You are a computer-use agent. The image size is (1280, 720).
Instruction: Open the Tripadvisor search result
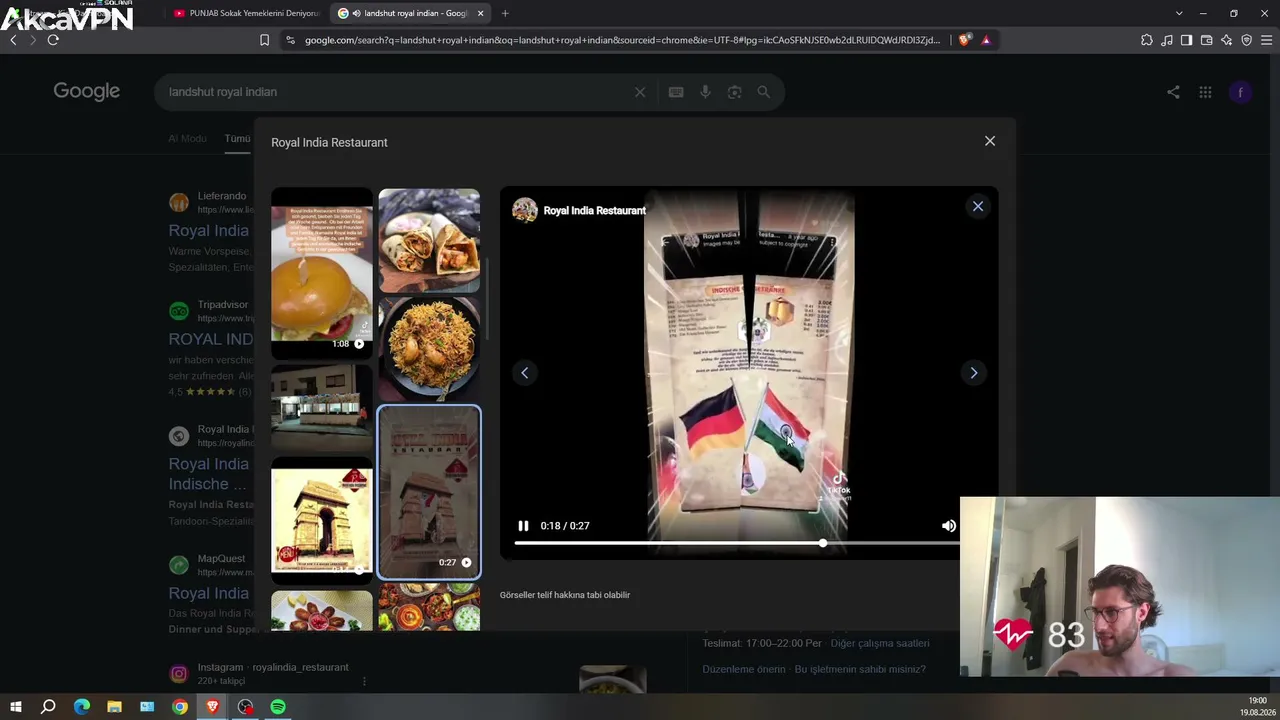point(211,339)
